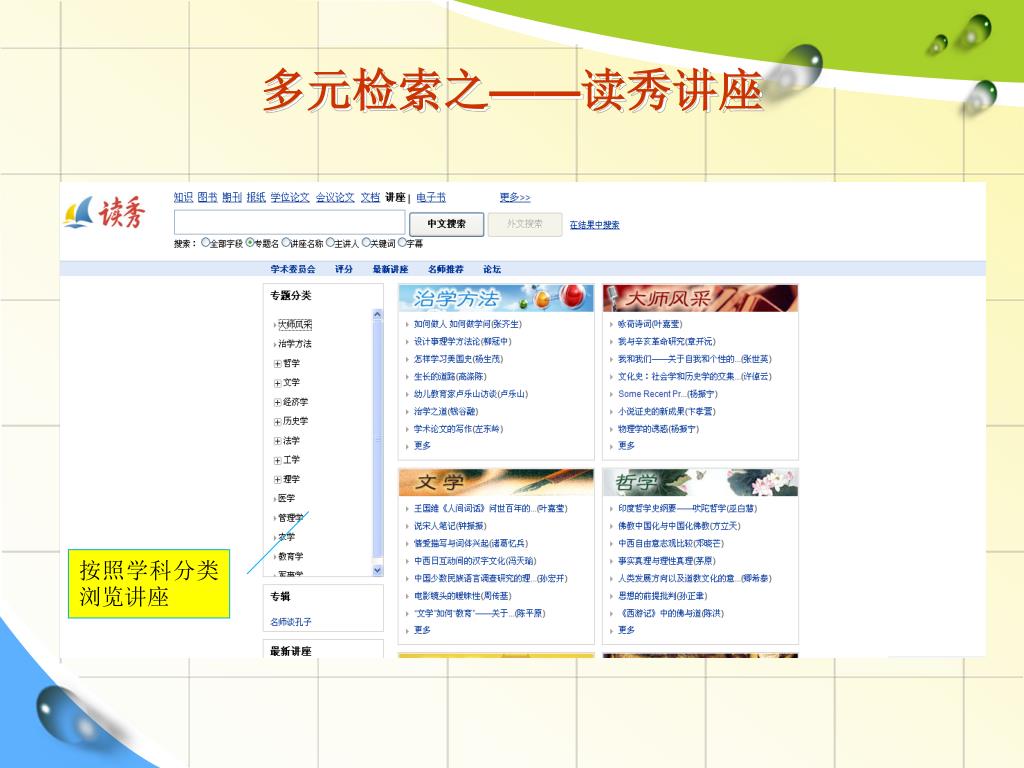Expand the 法学 category plus box
Viewport: 1024px width, 768px height.
(x=278, y=441)
